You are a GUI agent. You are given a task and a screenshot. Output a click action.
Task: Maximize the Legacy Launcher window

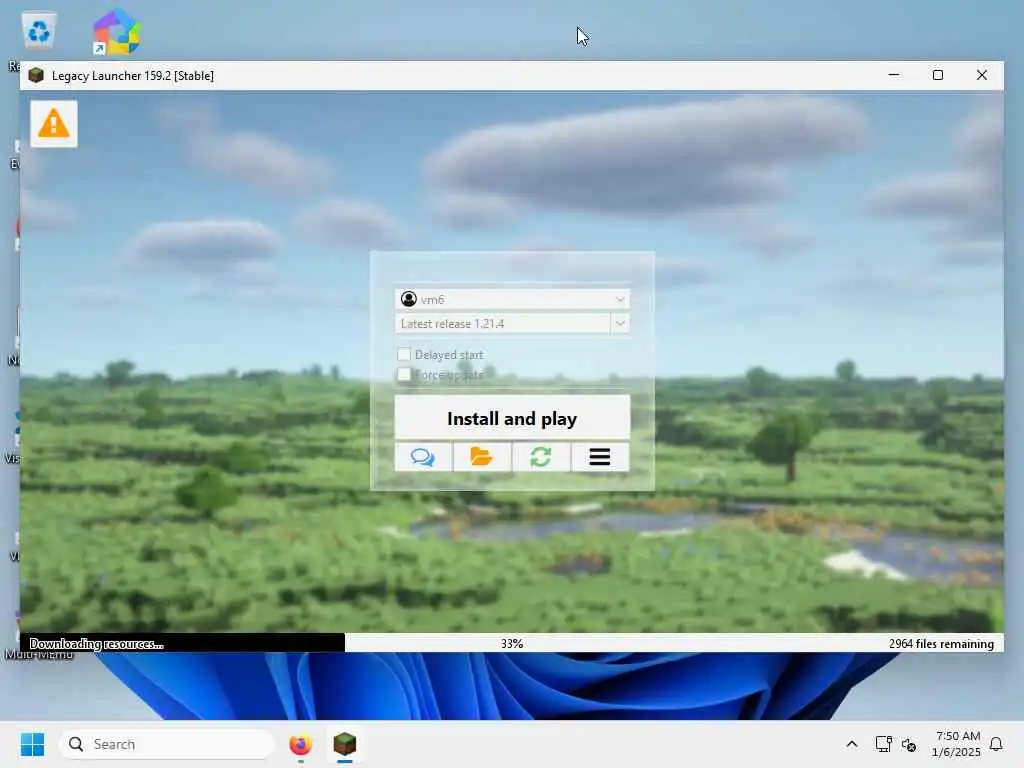[938, 75]
